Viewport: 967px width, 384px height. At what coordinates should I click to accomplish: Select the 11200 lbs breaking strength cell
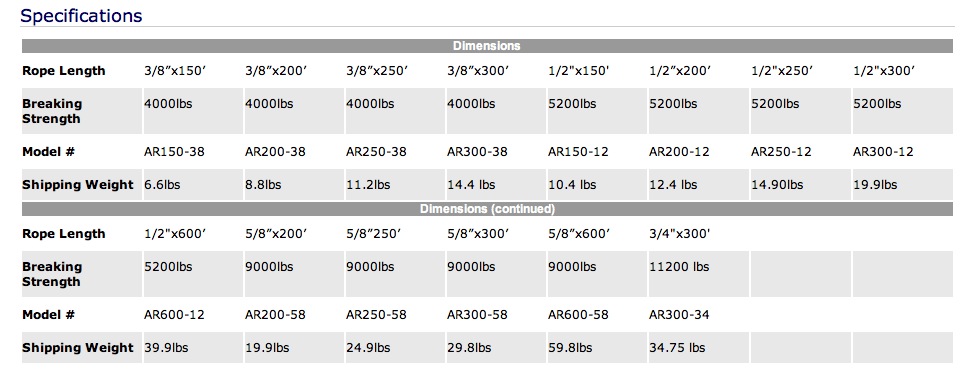pos(698,274)
